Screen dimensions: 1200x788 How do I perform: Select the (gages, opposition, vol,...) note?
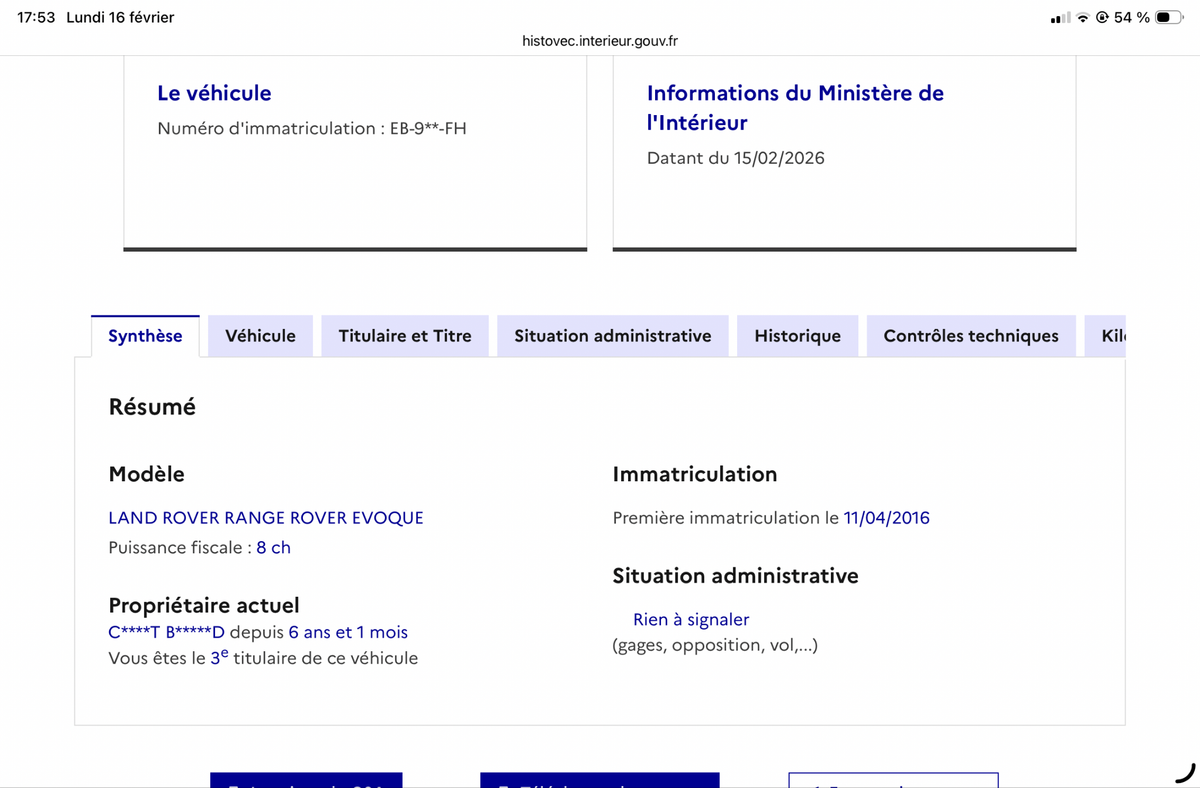tap(715, 645)
